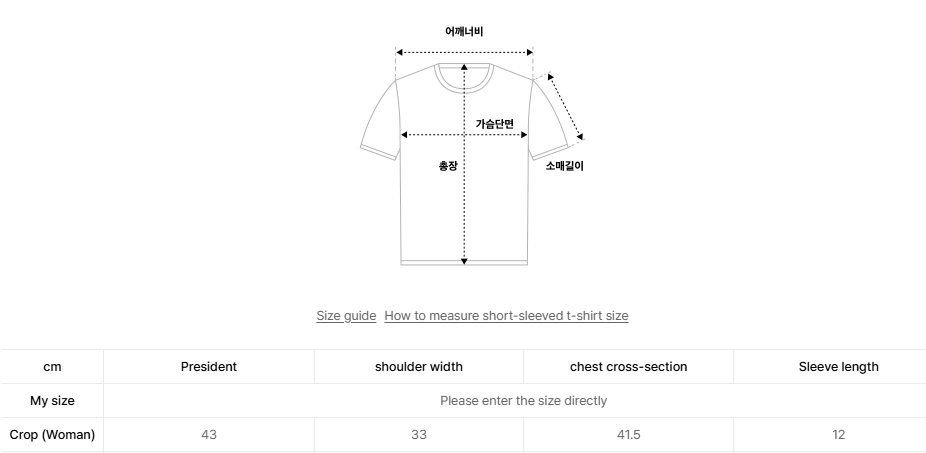Select the Sleeve length column header
The image size is (926, 453).
[838, 367]
